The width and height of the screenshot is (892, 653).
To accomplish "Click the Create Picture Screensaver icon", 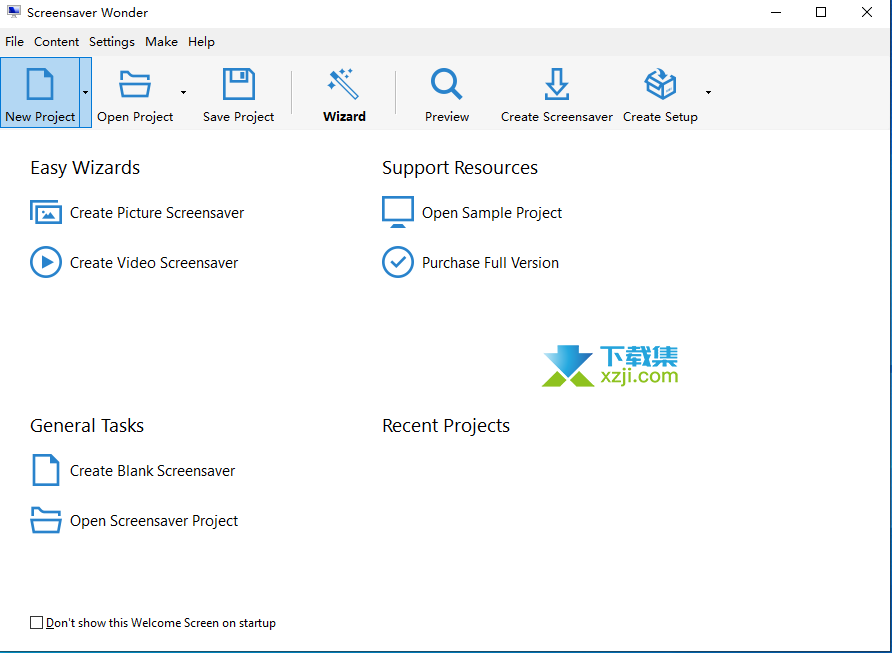I will (x=46, y=212).
